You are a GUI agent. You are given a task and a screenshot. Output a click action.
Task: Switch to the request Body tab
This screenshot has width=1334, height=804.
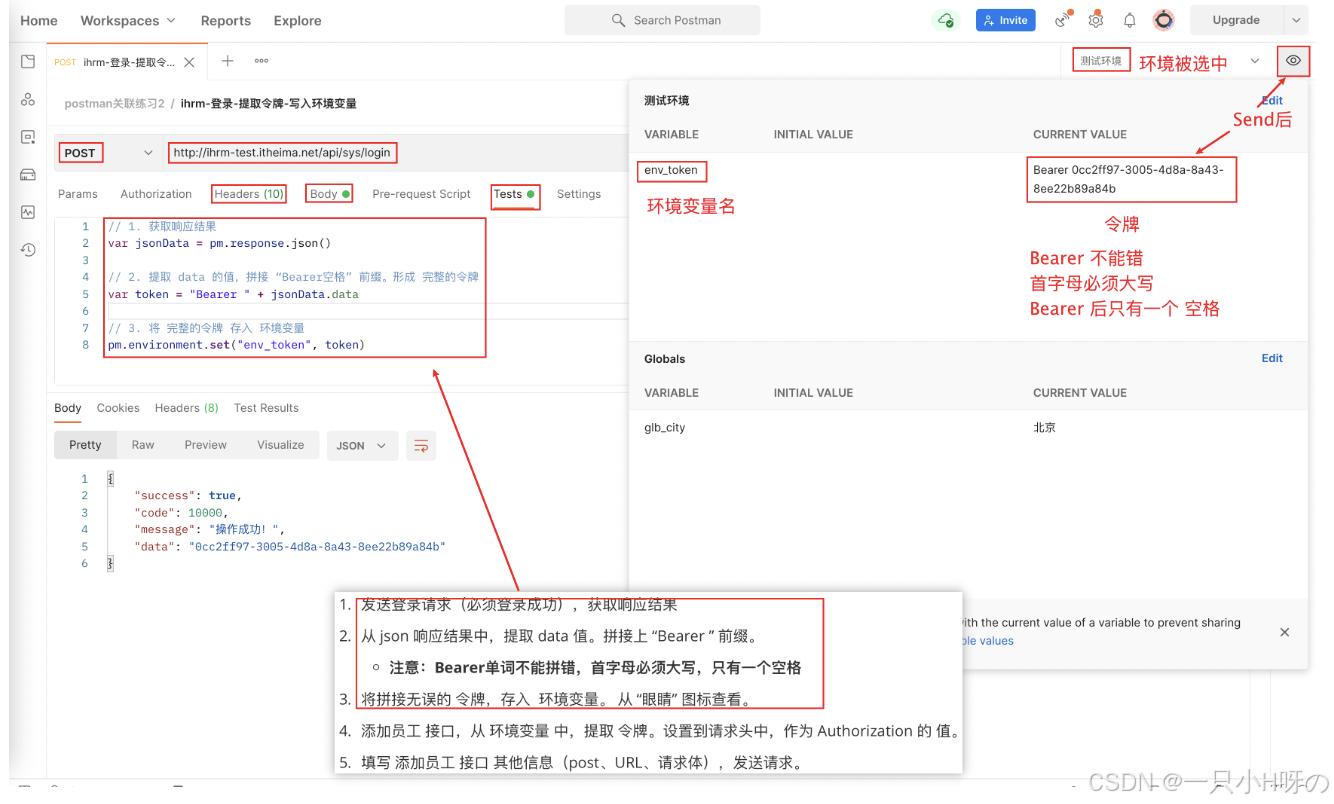point(330,194)
